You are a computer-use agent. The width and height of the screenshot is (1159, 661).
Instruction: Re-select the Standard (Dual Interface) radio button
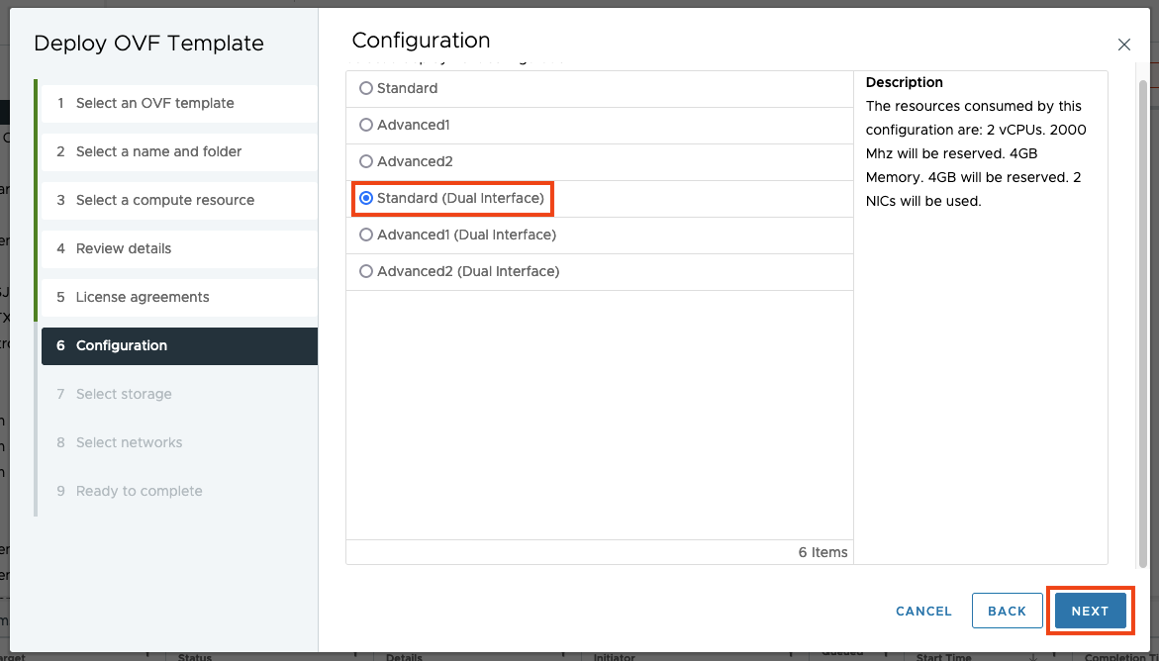point(365,198)
